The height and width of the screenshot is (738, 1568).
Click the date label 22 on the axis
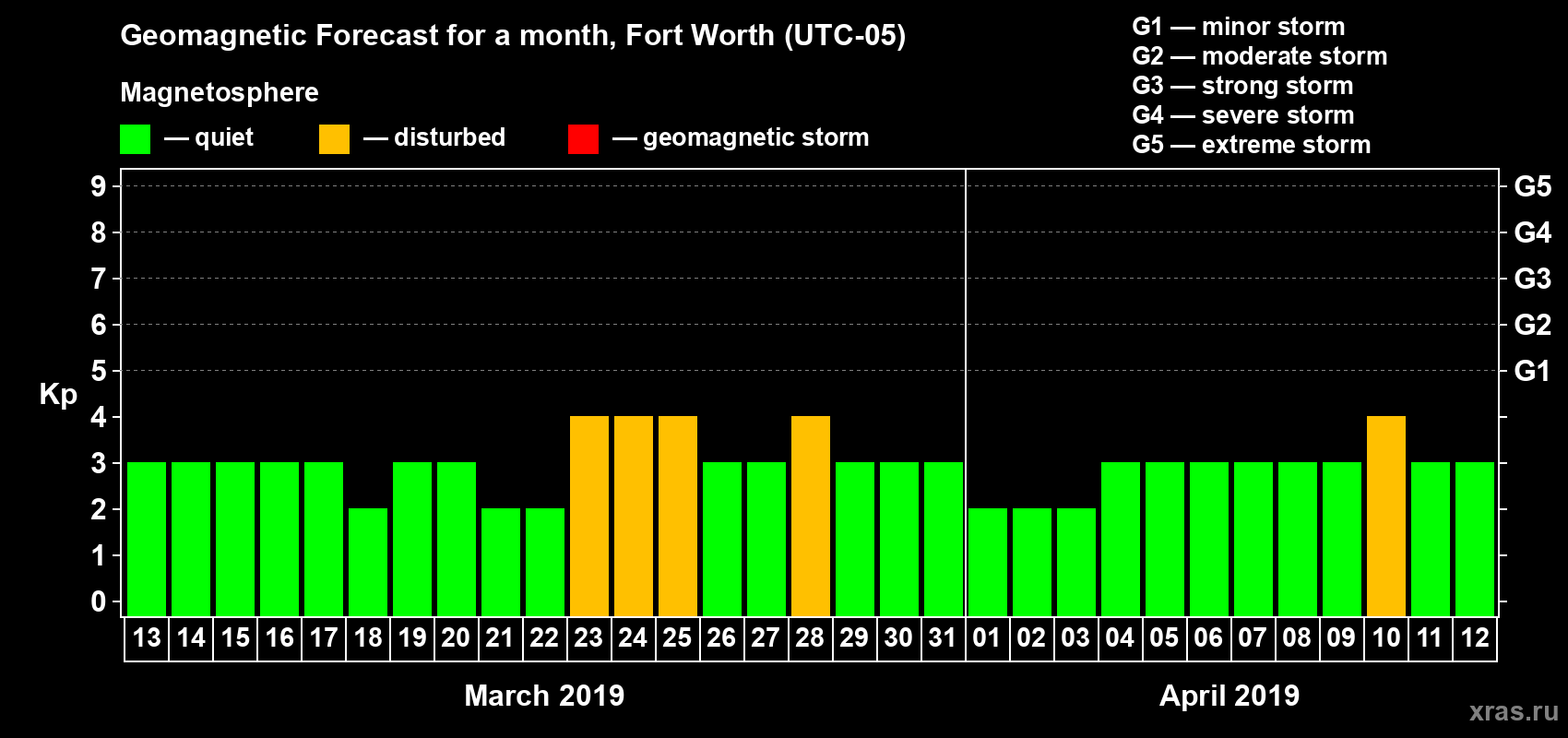pyautogui.click(x=544, y=638)
